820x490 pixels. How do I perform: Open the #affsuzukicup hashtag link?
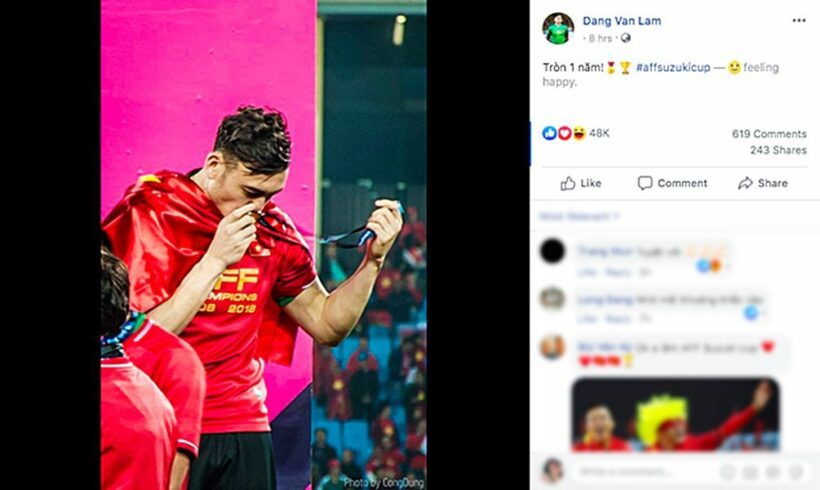pos(673,67)
